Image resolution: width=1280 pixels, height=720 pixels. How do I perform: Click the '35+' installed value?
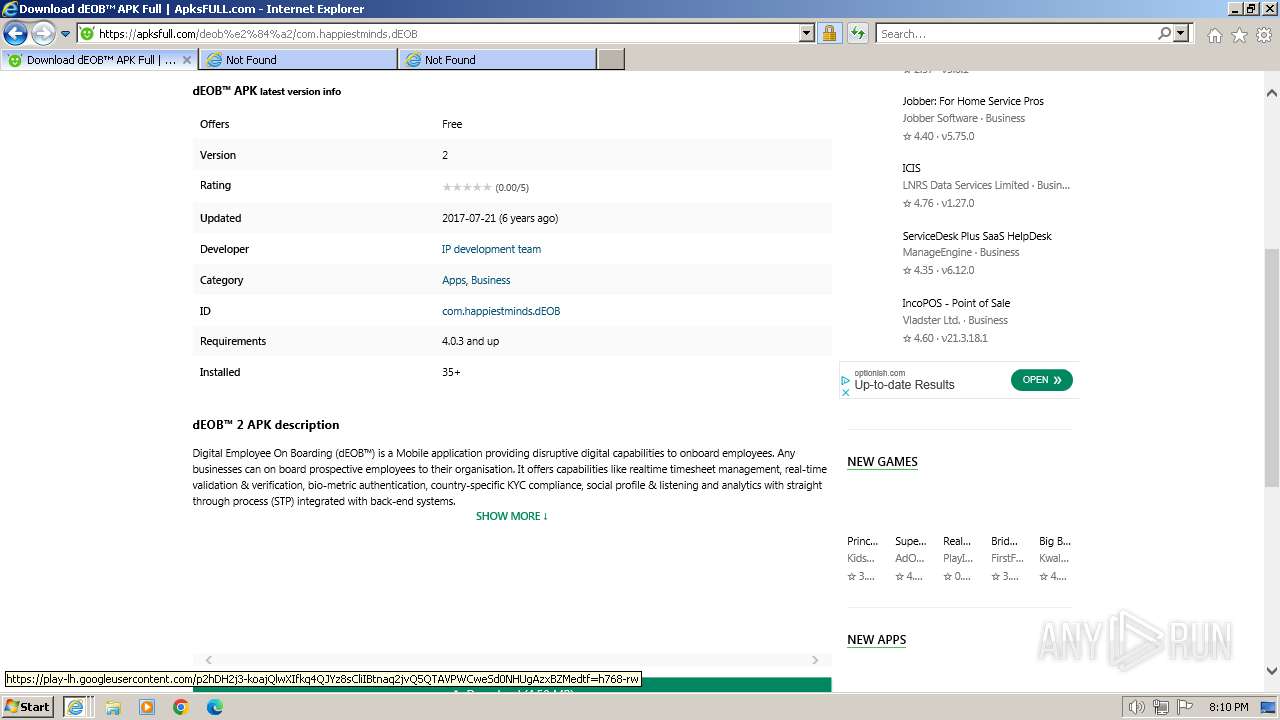tap(451, 372)
